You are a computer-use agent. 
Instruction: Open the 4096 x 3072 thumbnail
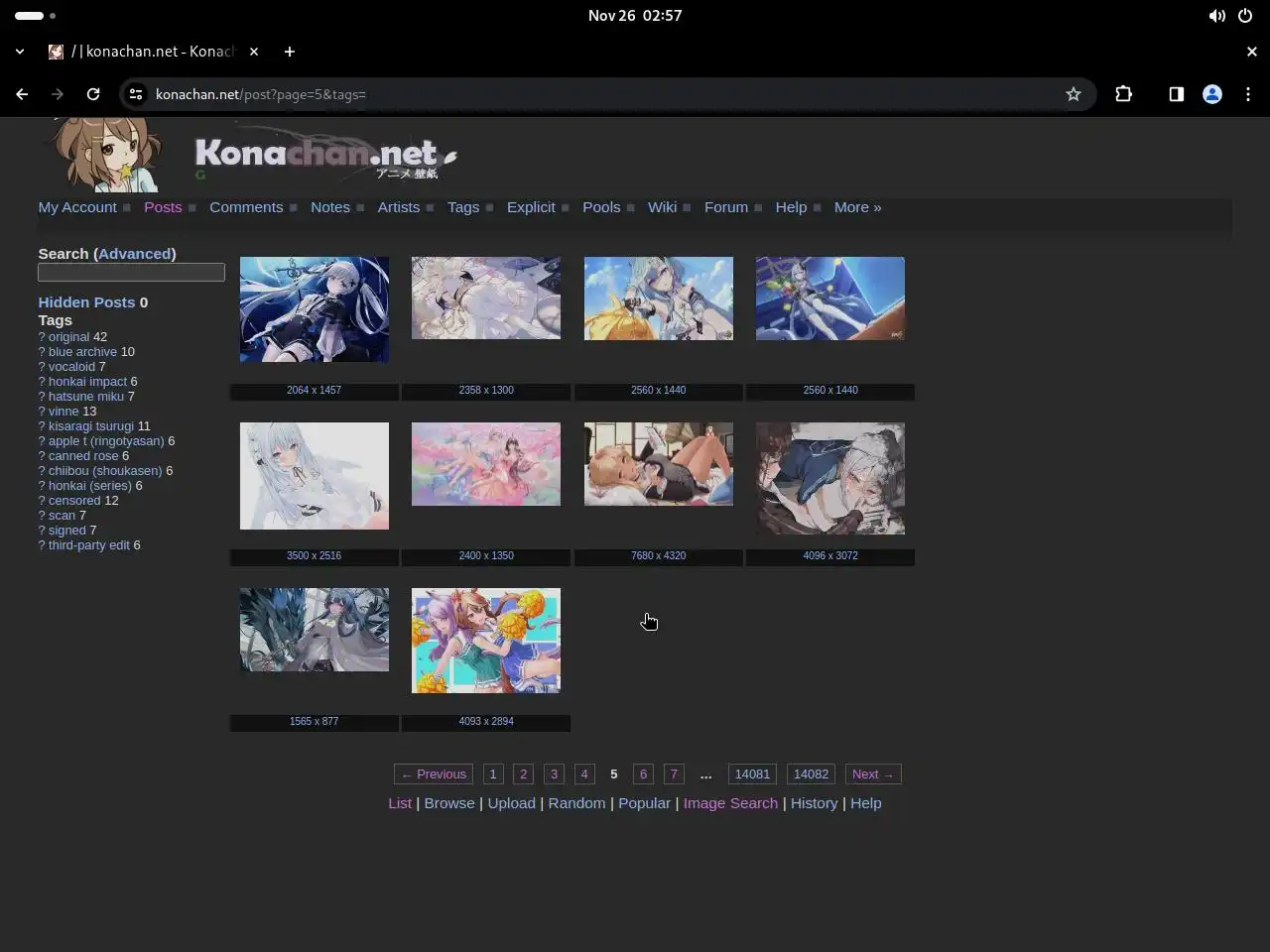(x=830, y=478)
